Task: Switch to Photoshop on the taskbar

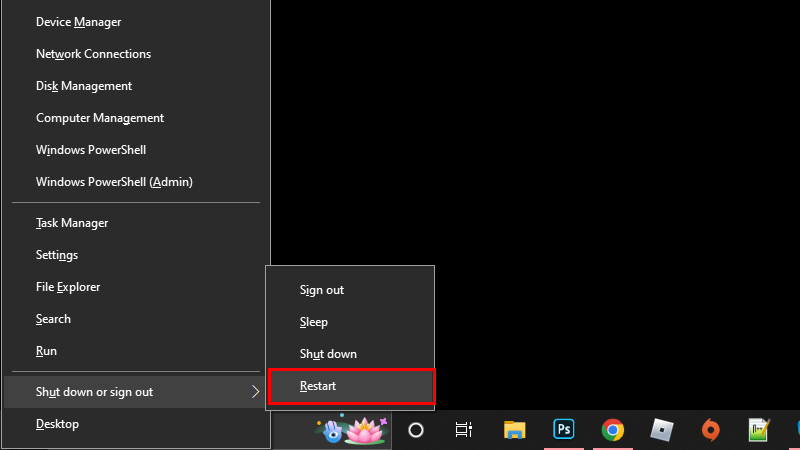Action: (564, 430)
